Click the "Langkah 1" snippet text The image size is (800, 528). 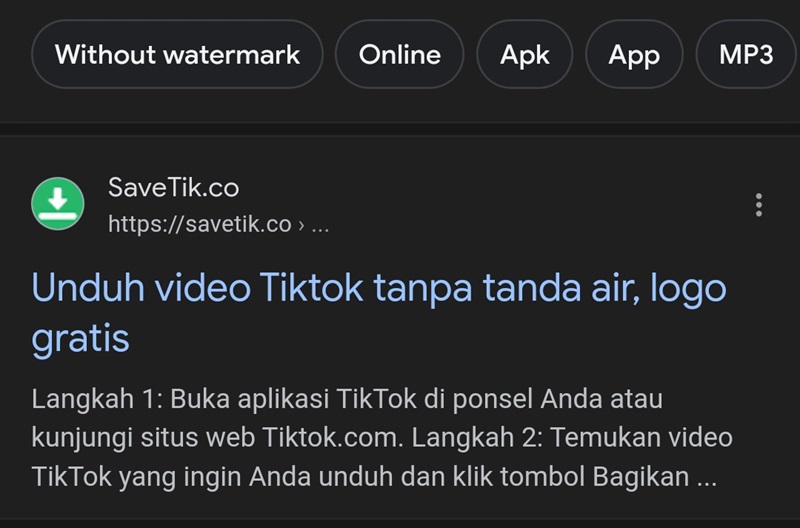pyautogui.click(x=94, y=399)
